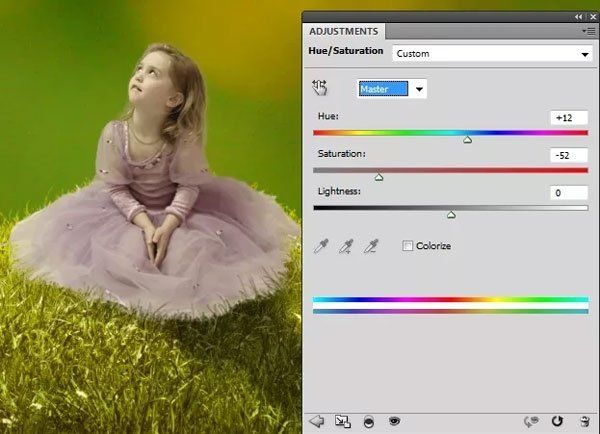Select the on-image targeted adjustment hand tool
The image size is (600, 434).
tap(321, 88)
